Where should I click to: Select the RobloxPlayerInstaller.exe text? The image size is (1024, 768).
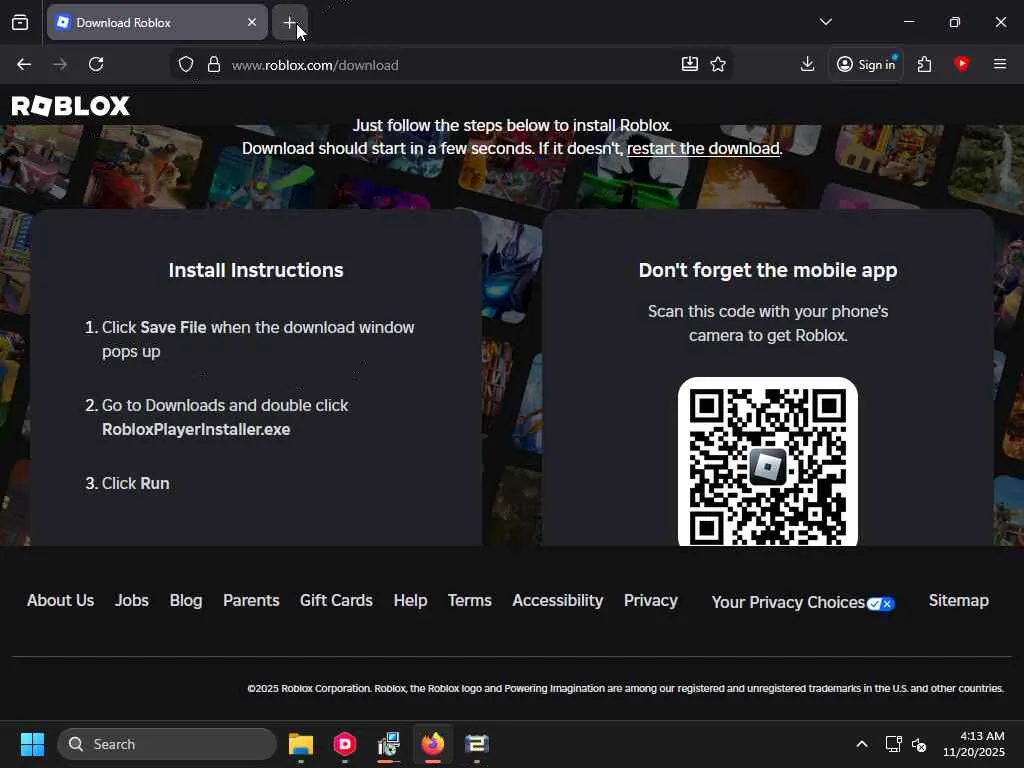click(196, 430)
